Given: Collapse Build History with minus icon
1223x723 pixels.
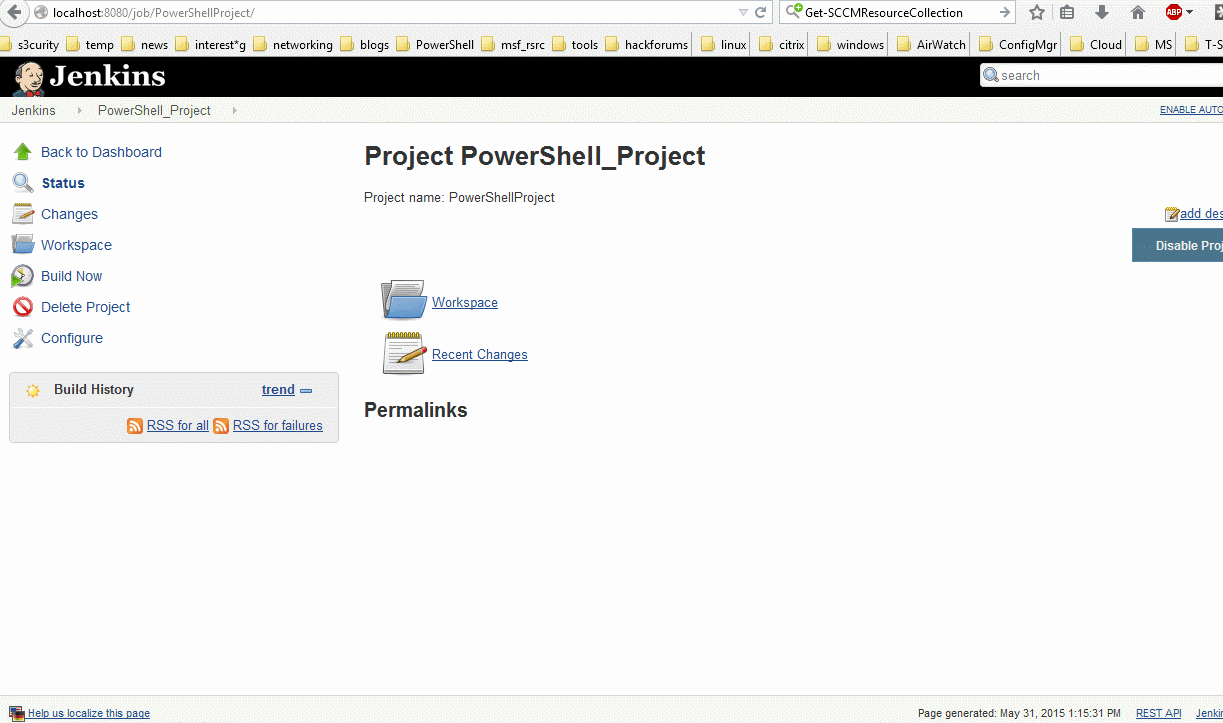Looking at the screenshot, I should [x=306, y=391].
